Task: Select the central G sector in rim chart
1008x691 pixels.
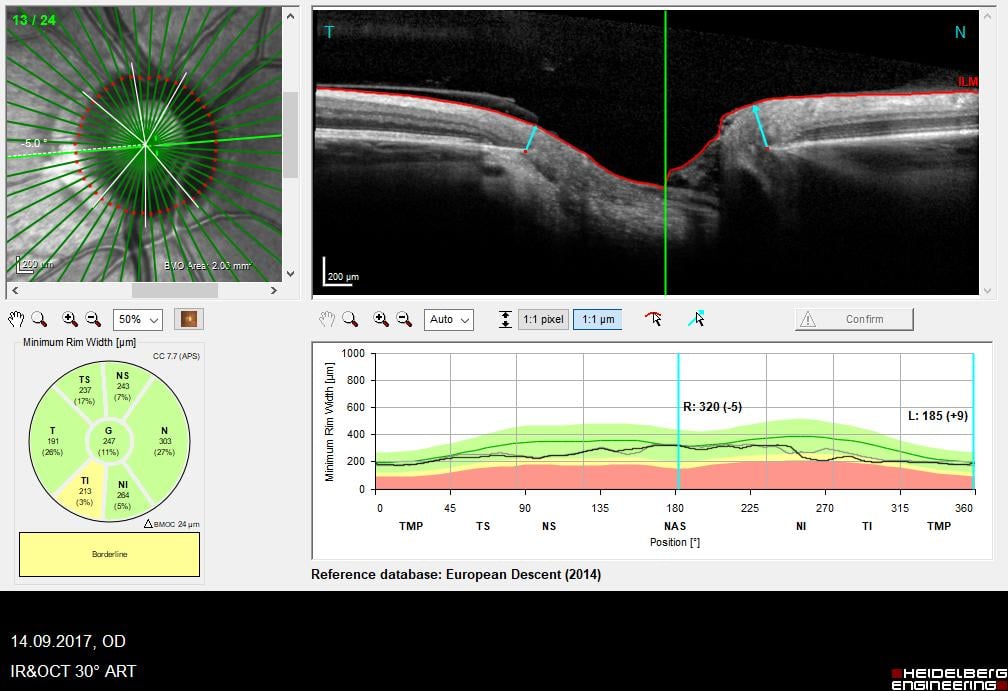Action: pyautogui.click(x=109, y=441)
